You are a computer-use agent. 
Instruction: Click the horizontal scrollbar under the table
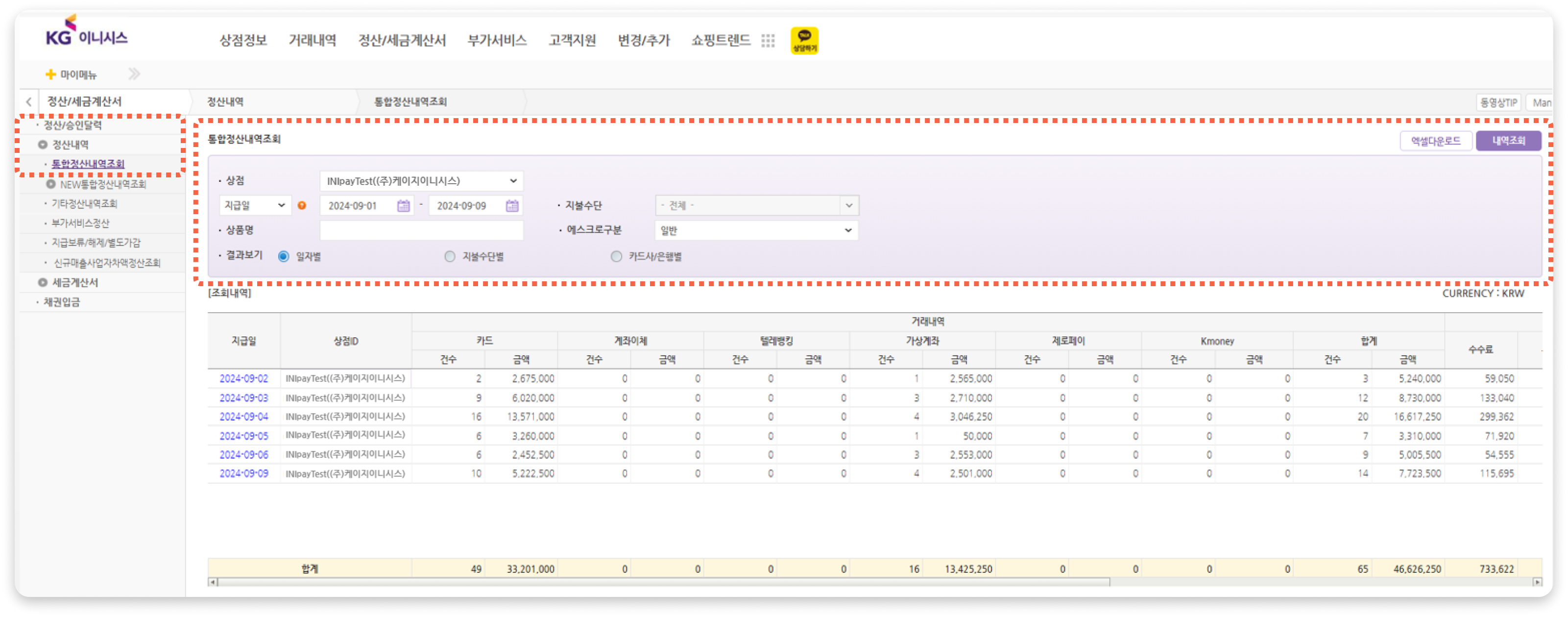click(663, 582)
